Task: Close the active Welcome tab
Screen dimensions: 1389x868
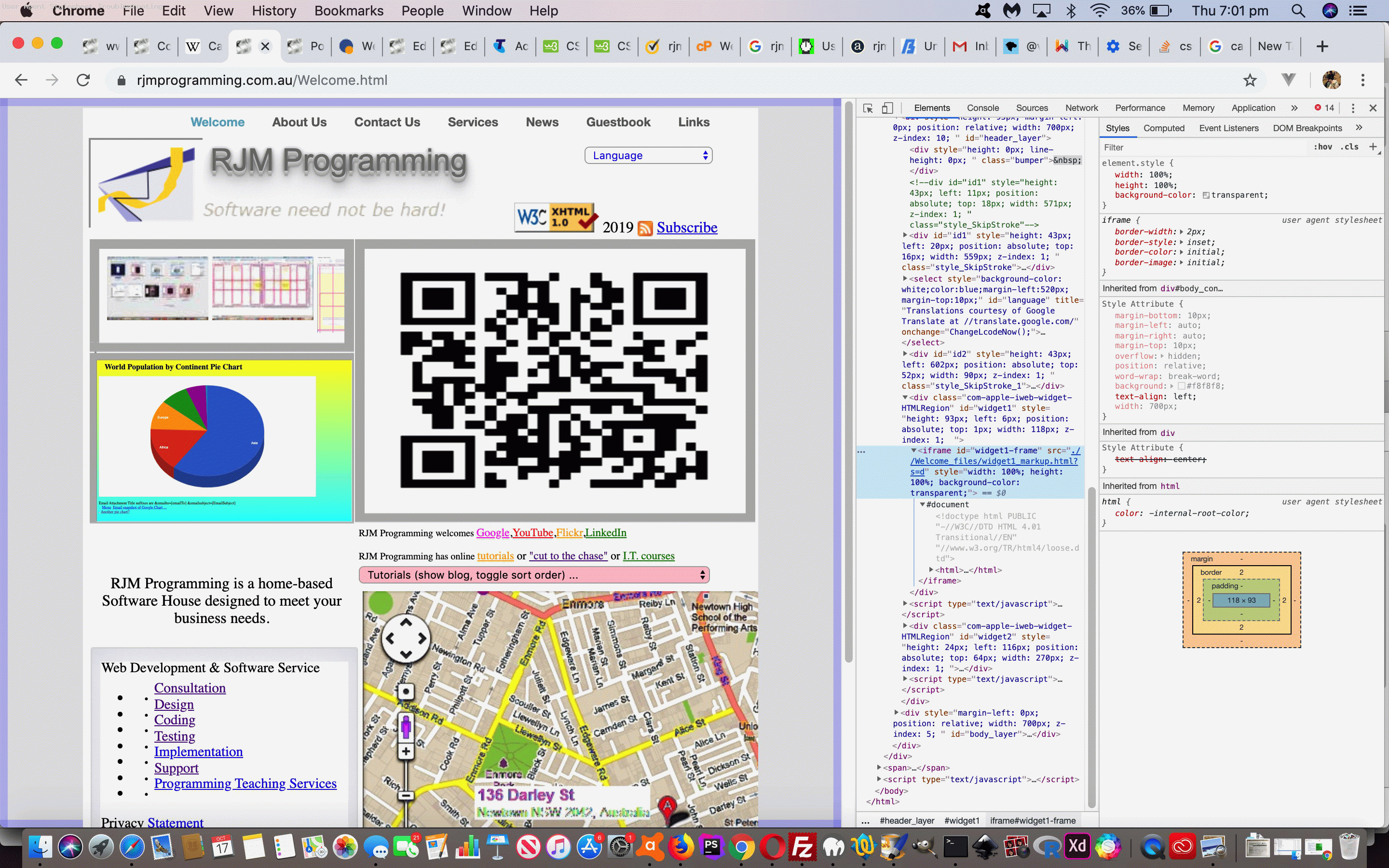Action: 265,46
